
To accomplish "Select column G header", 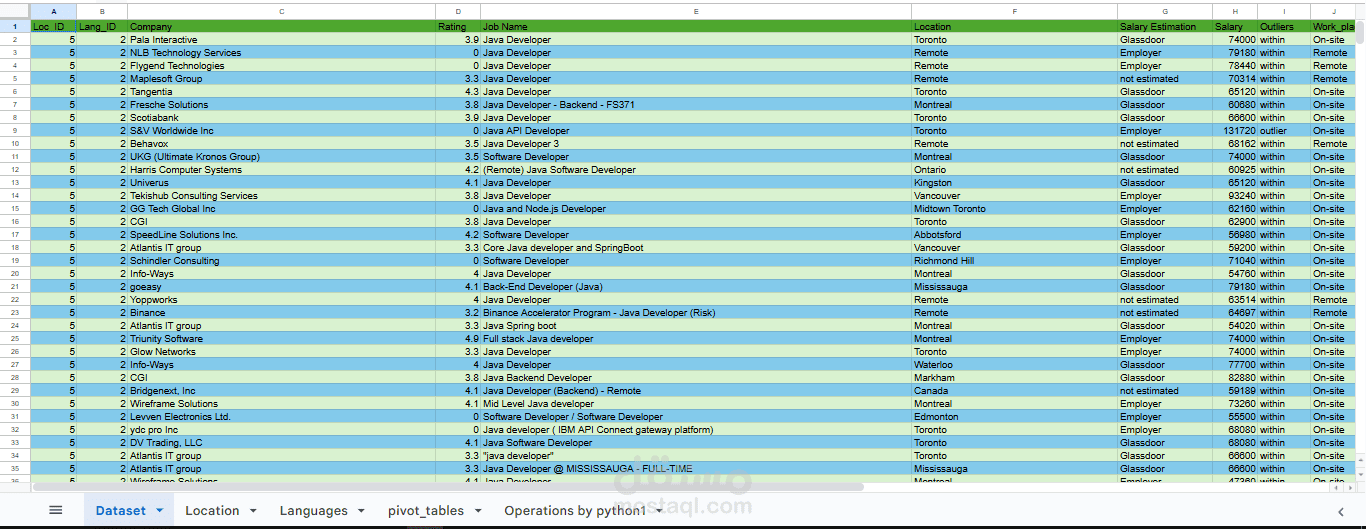I will 1165,11.
